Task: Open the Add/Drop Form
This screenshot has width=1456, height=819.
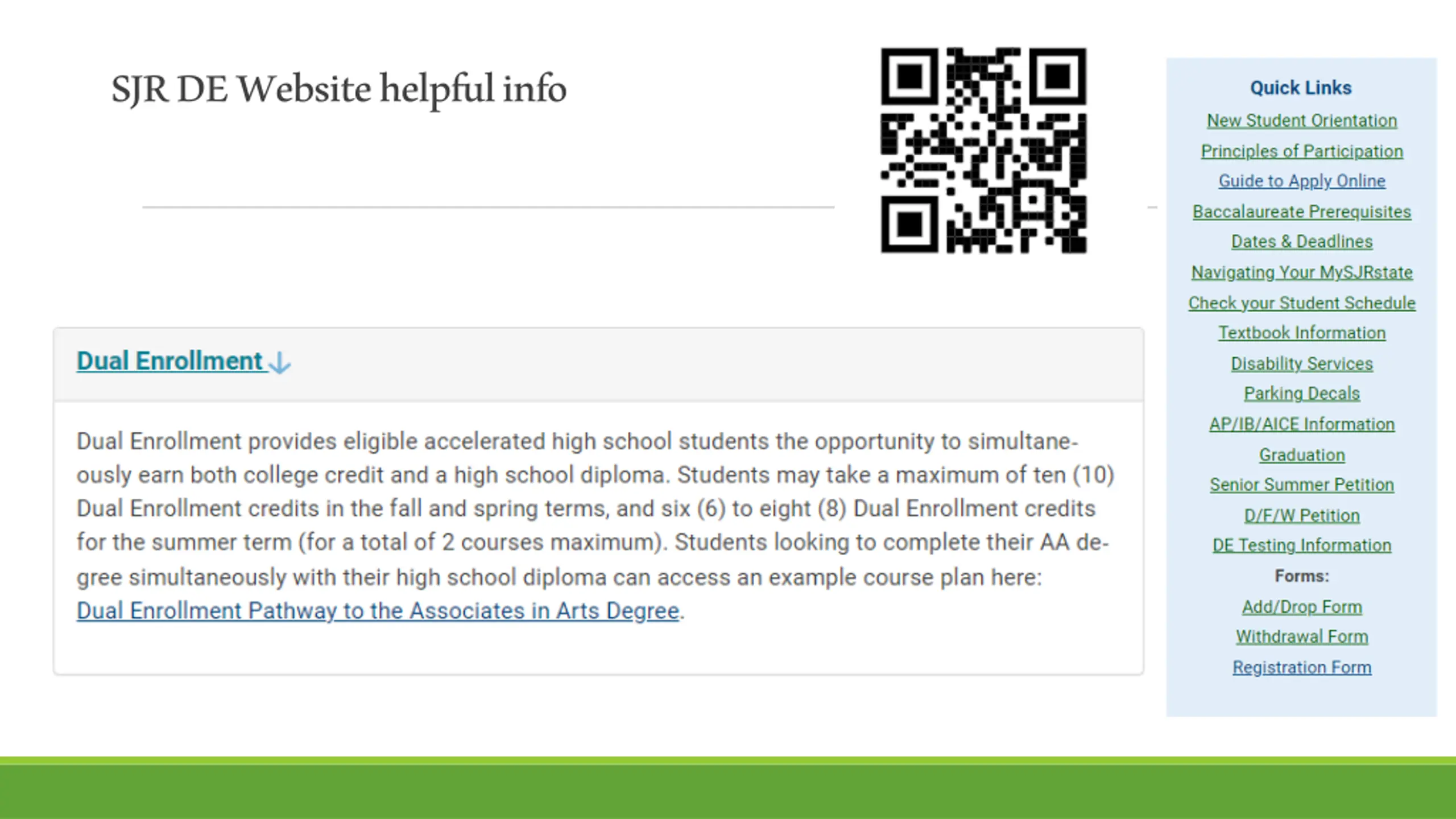Action: click(1302, 607)
